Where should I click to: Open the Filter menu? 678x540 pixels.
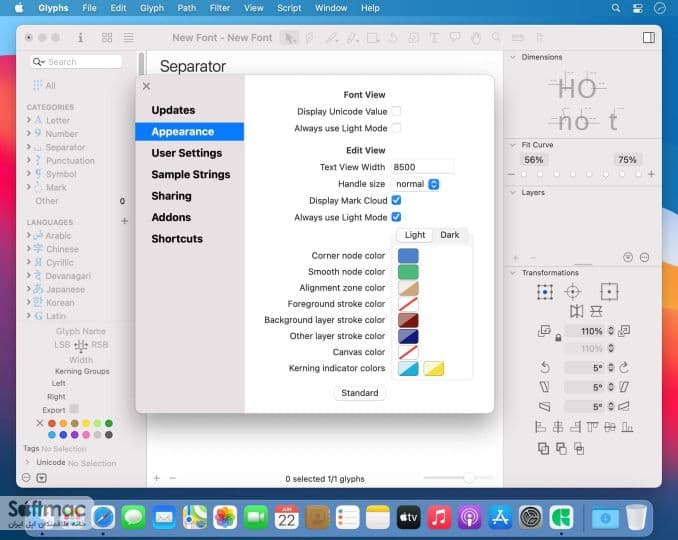click(x=220, y=8)
